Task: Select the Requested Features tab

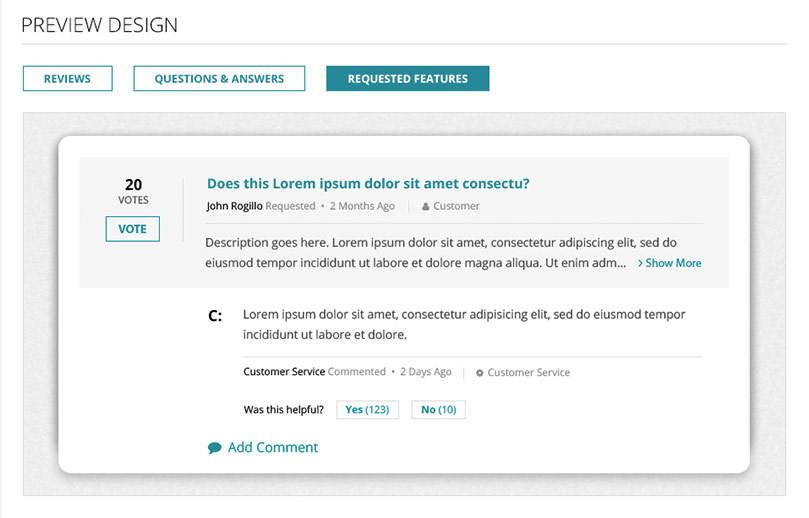Action: tap(408, 78)
